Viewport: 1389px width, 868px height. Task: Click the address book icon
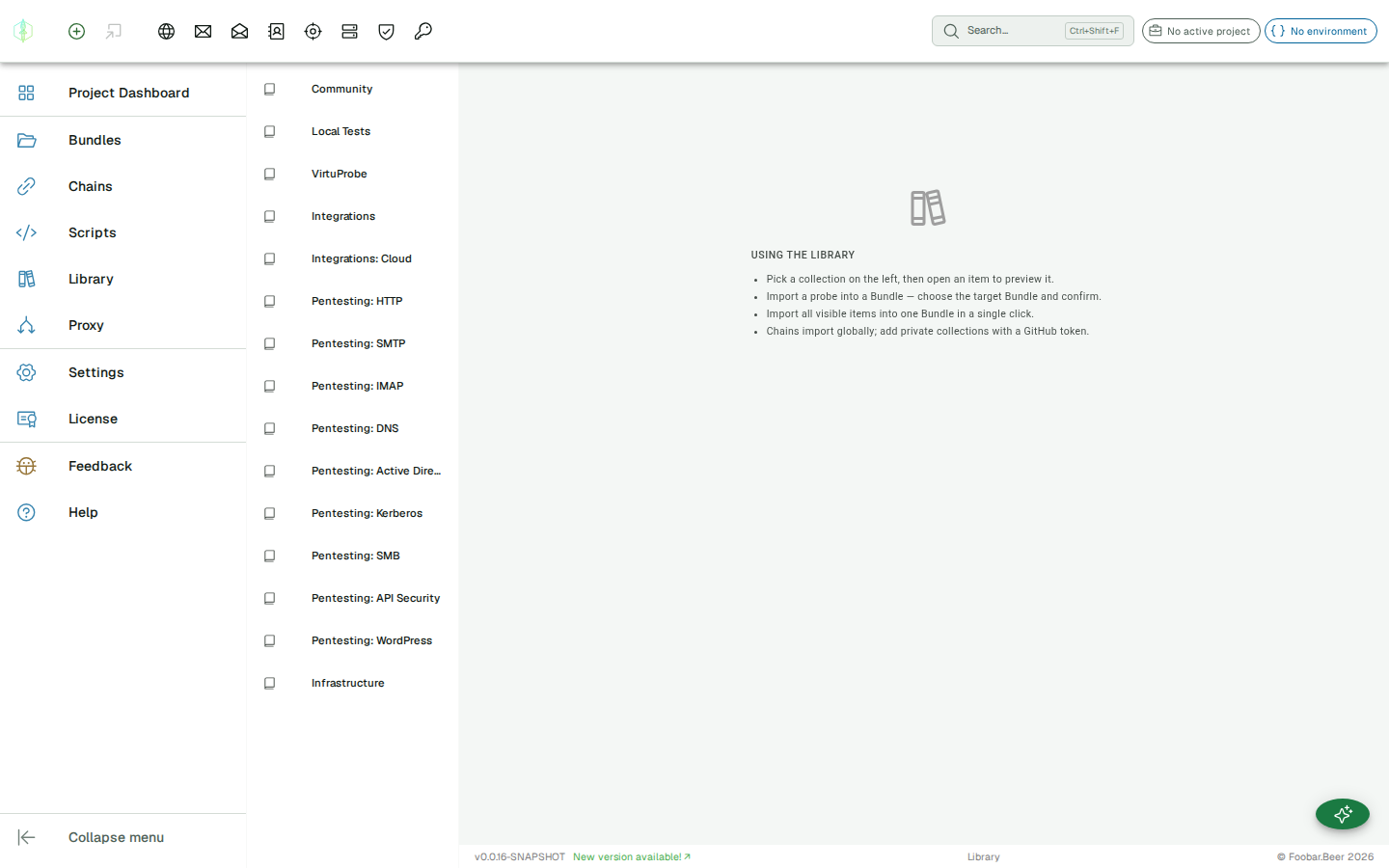coord(277,31)
